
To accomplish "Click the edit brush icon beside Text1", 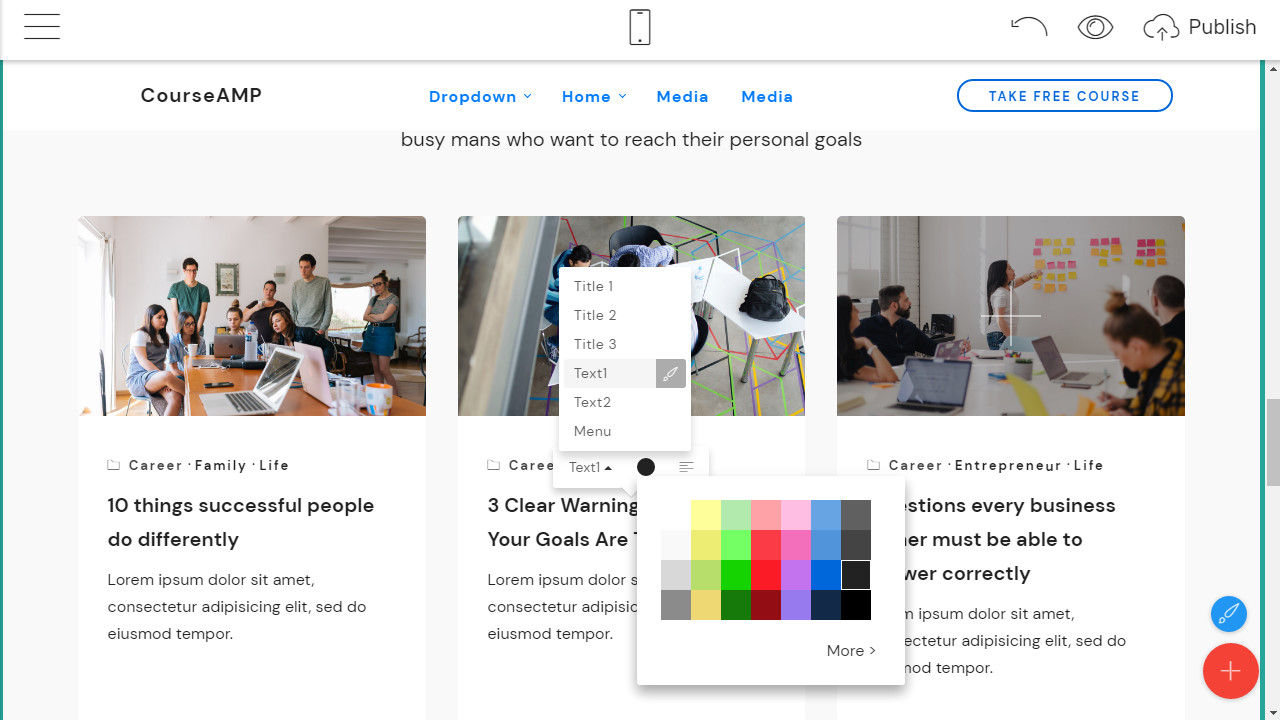I will coord(671,373).
